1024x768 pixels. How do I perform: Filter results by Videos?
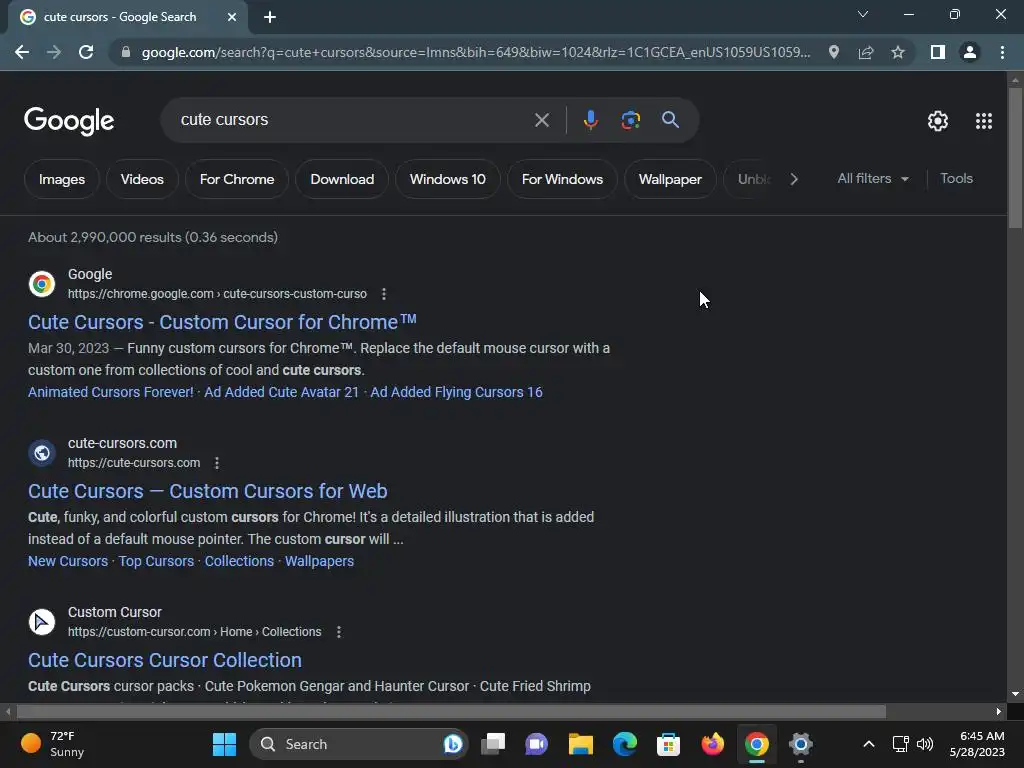(142, 179)
